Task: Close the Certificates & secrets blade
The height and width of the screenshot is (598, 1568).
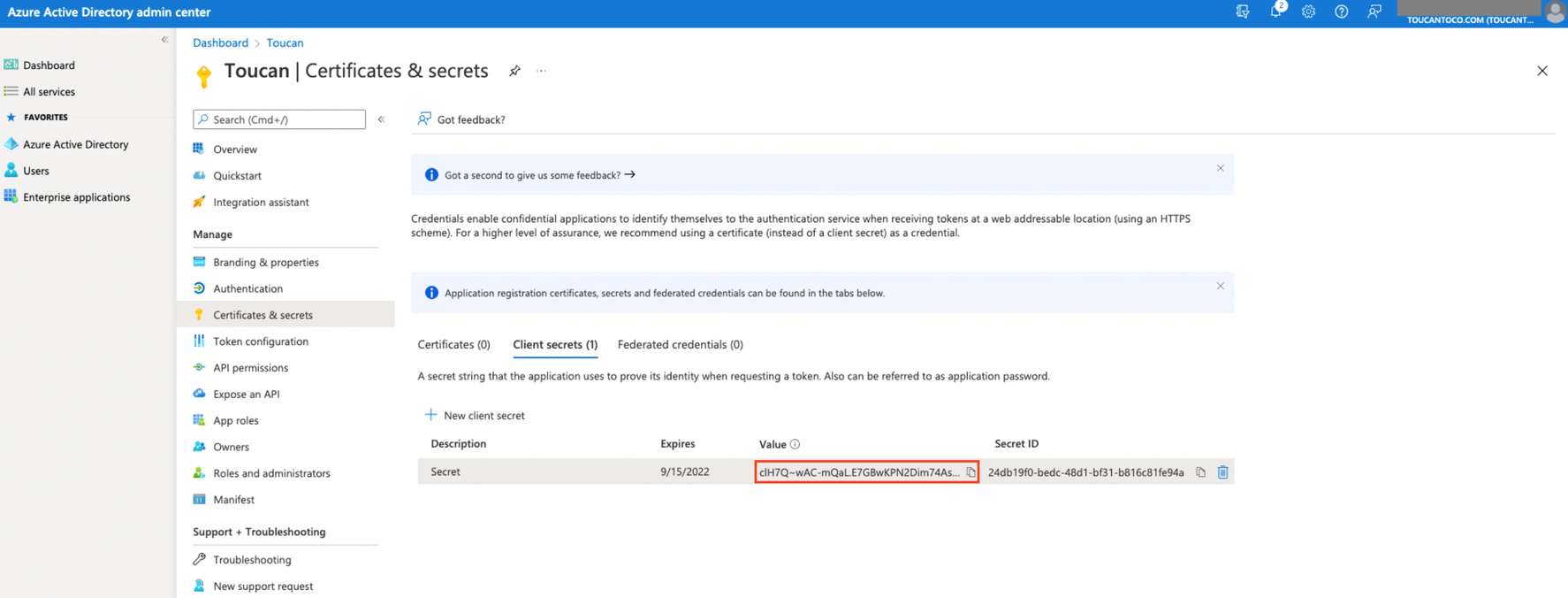Action: coord(1541,71)
